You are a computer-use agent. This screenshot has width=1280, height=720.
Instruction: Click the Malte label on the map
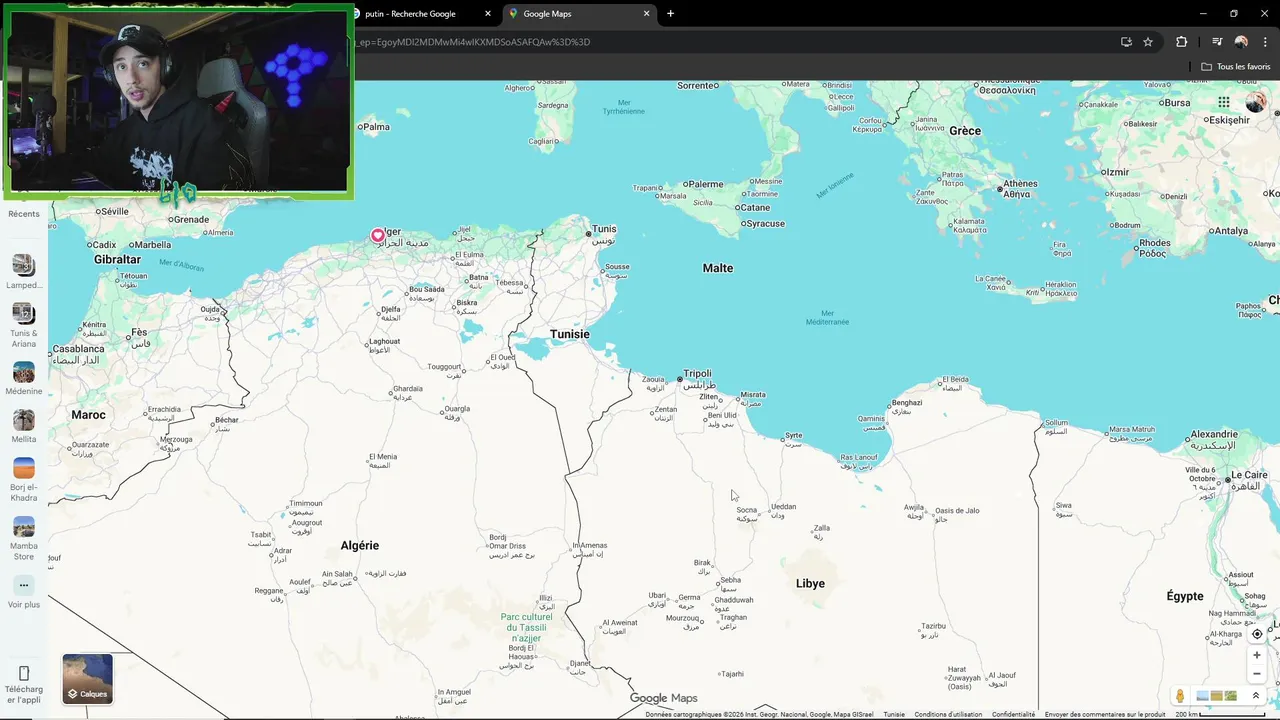point(718,268)
